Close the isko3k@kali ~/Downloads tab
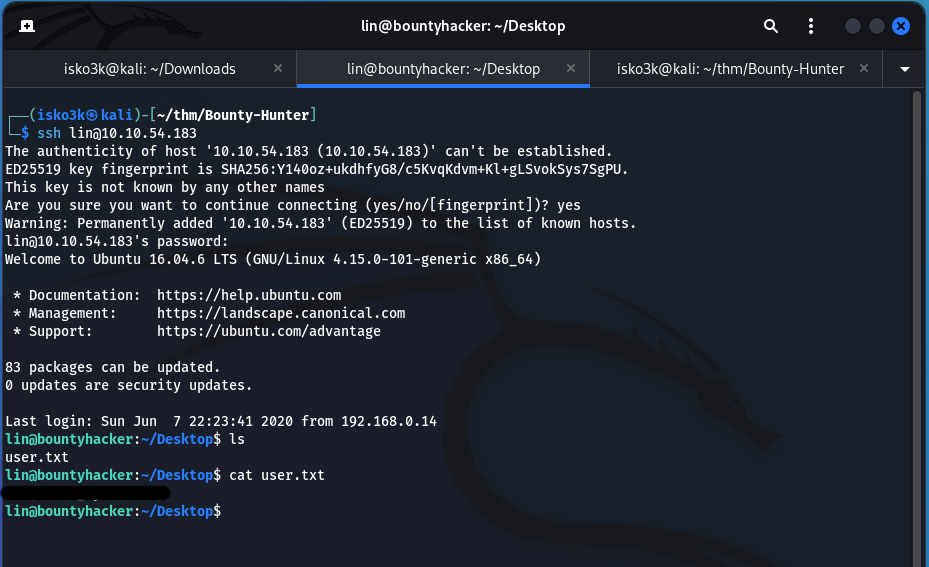 278,69
